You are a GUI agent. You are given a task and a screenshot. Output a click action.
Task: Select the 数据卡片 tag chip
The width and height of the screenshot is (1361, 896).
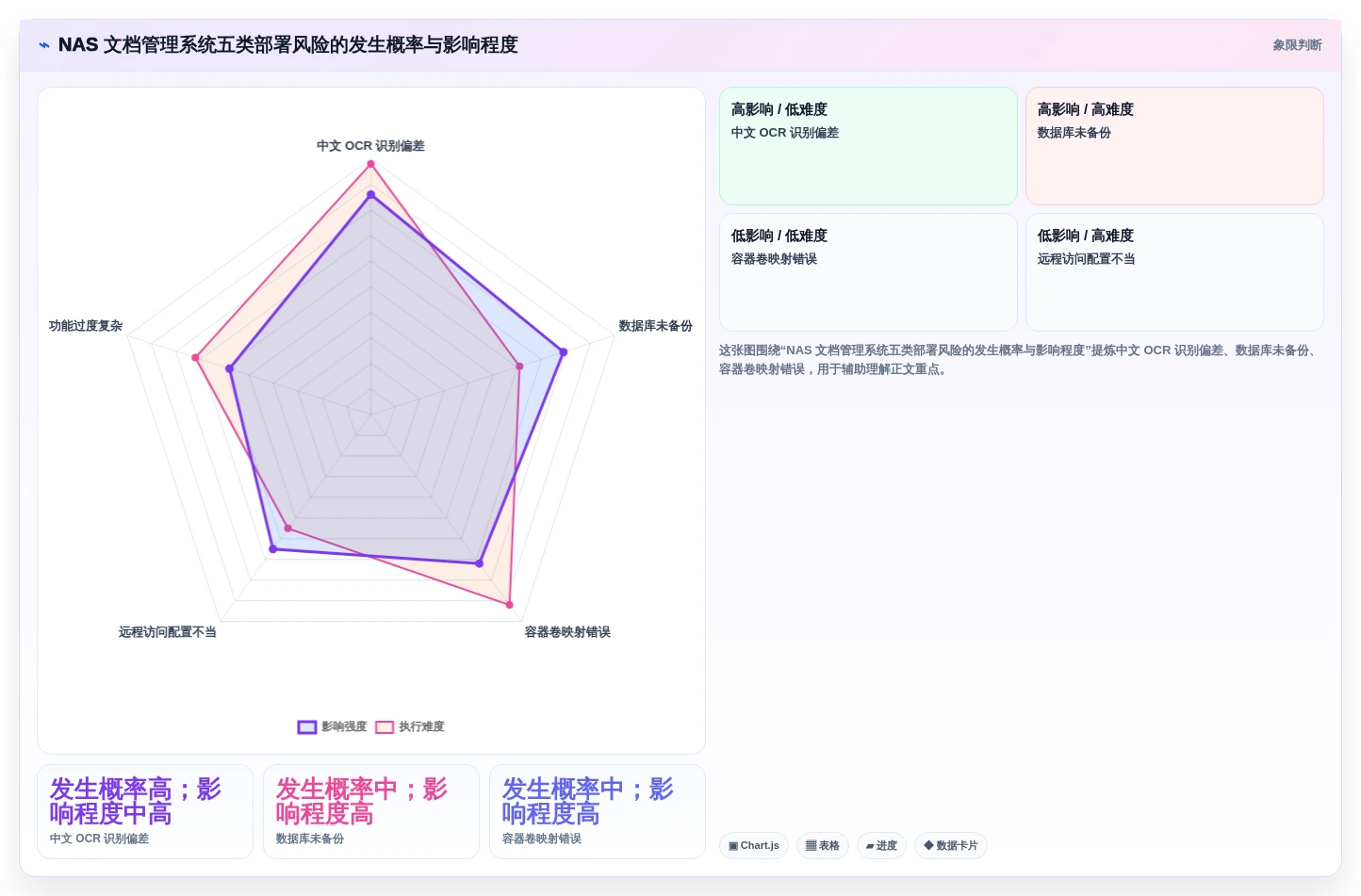point(951,845)
